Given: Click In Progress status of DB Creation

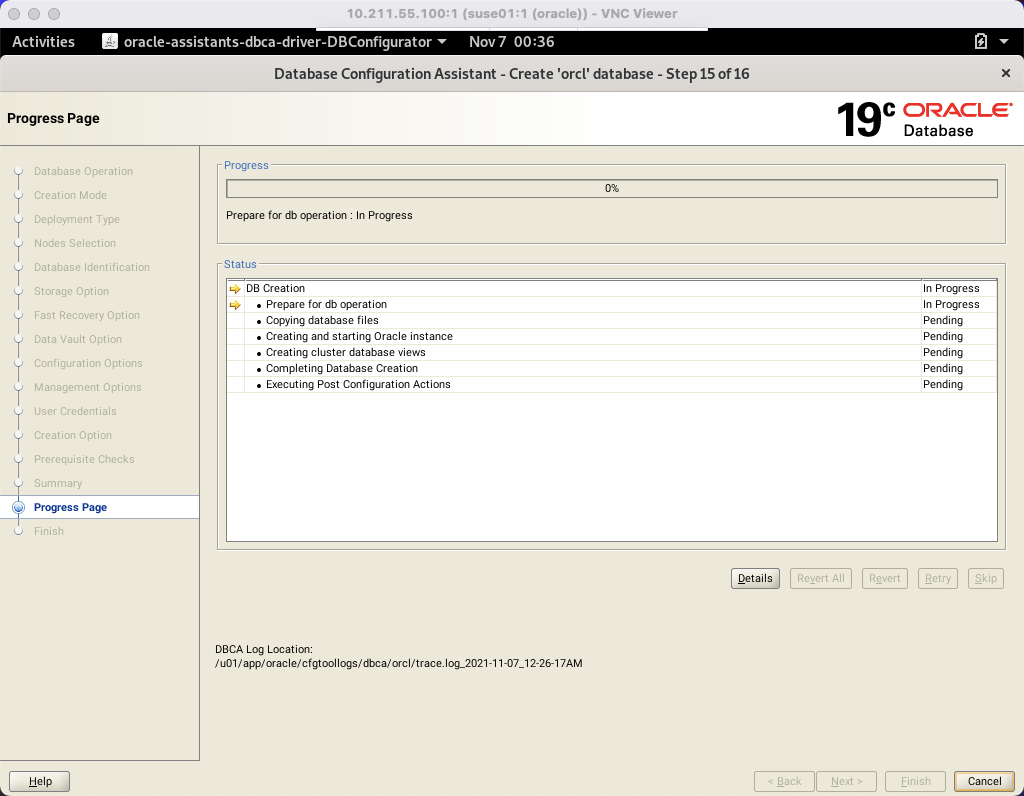Looking at the screenshot, I should click(951, 289).
